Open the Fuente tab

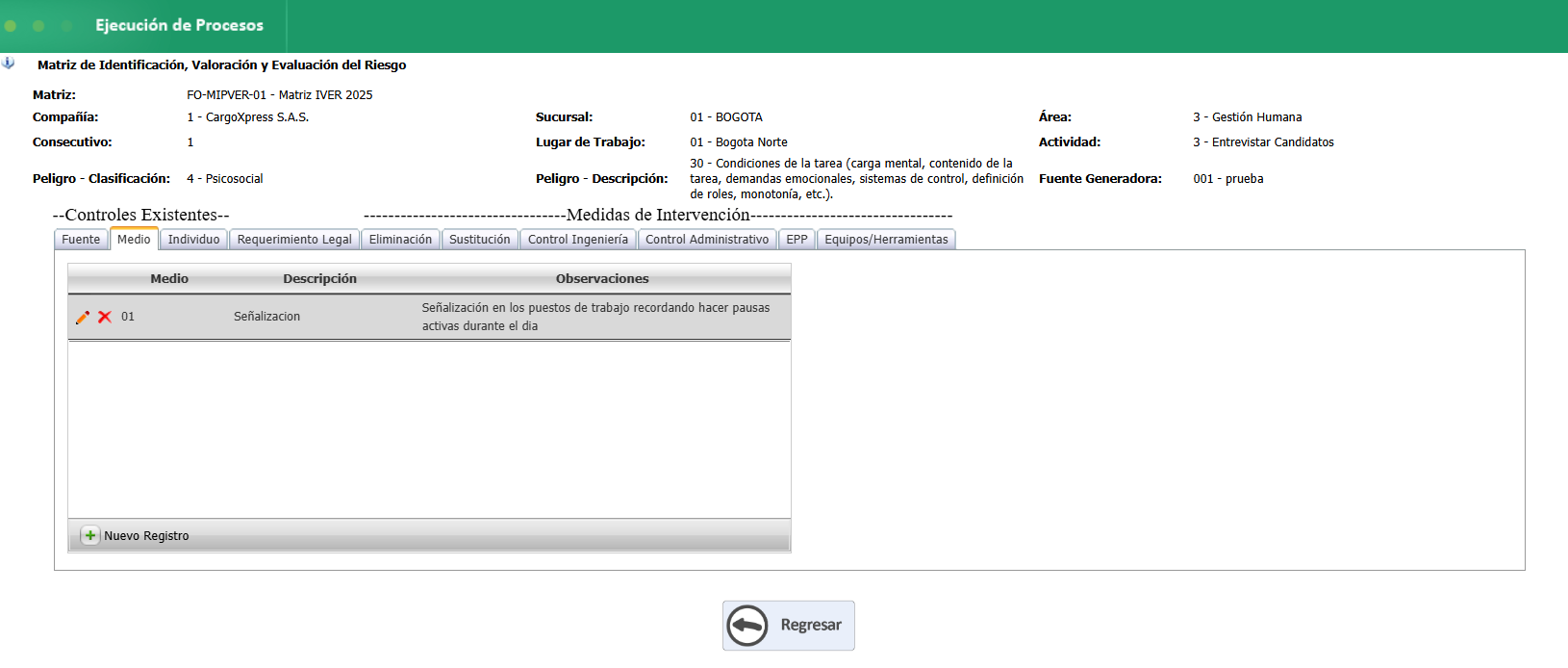coord(81,240)
